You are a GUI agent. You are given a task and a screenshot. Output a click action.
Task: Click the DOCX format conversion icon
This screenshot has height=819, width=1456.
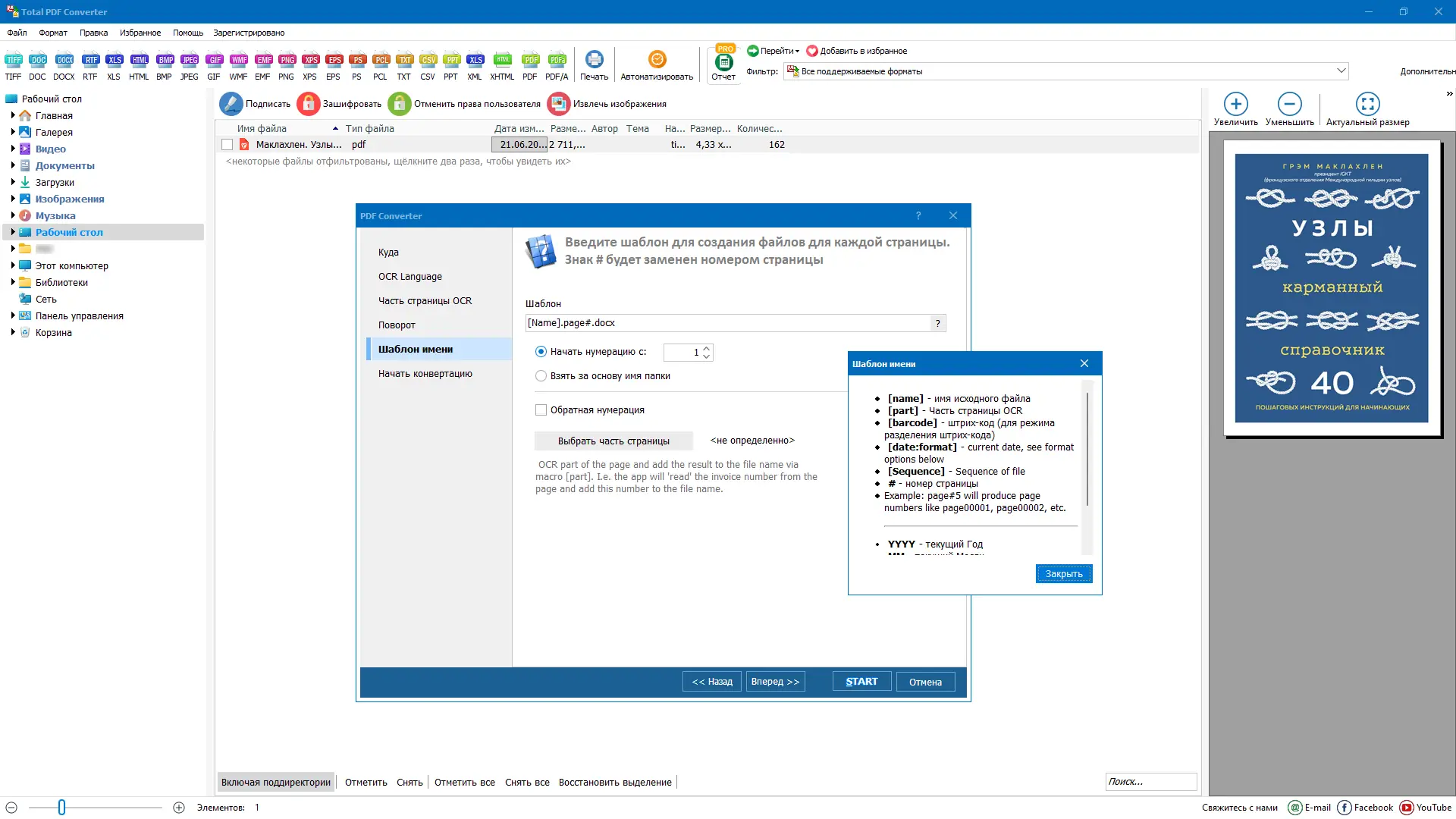pyautogui.click(x=64, y=60)
